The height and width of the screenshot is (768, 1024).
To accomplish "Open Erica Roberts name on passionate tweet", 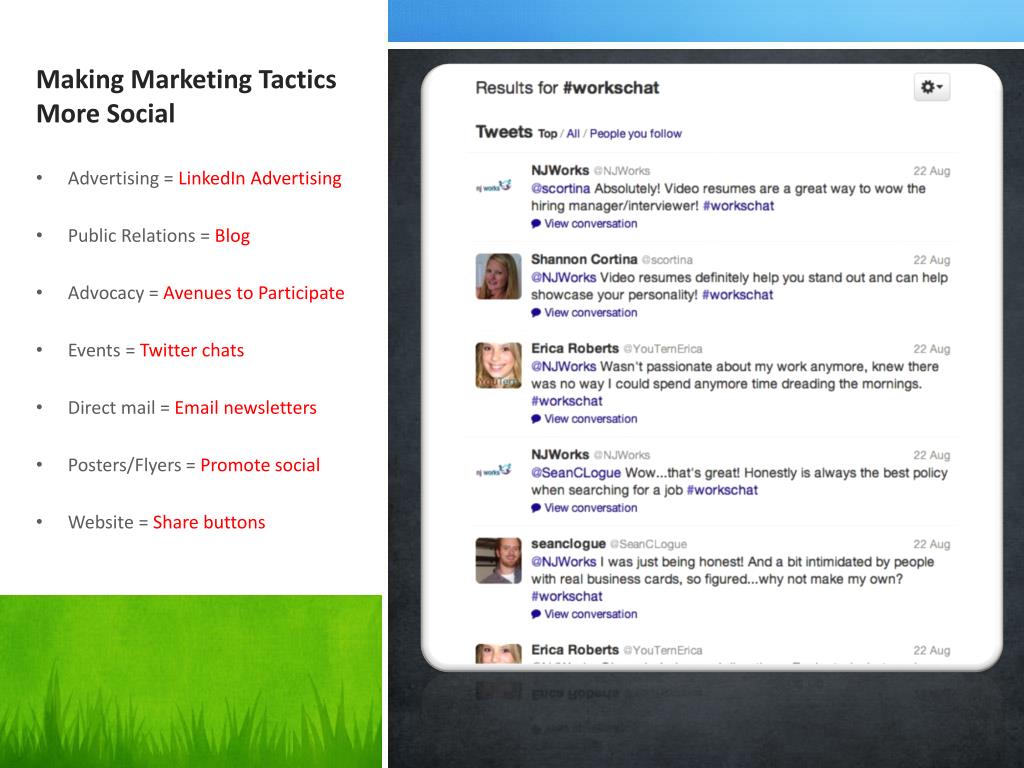I will (575, 348).
